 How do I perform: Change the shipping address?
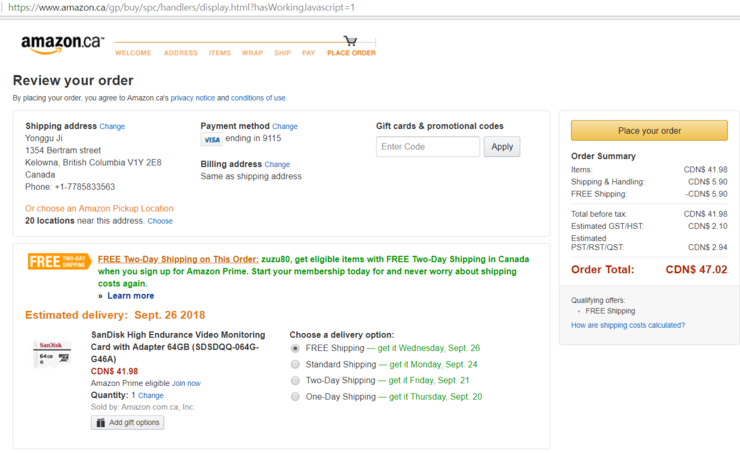click(x=112, y=126)
